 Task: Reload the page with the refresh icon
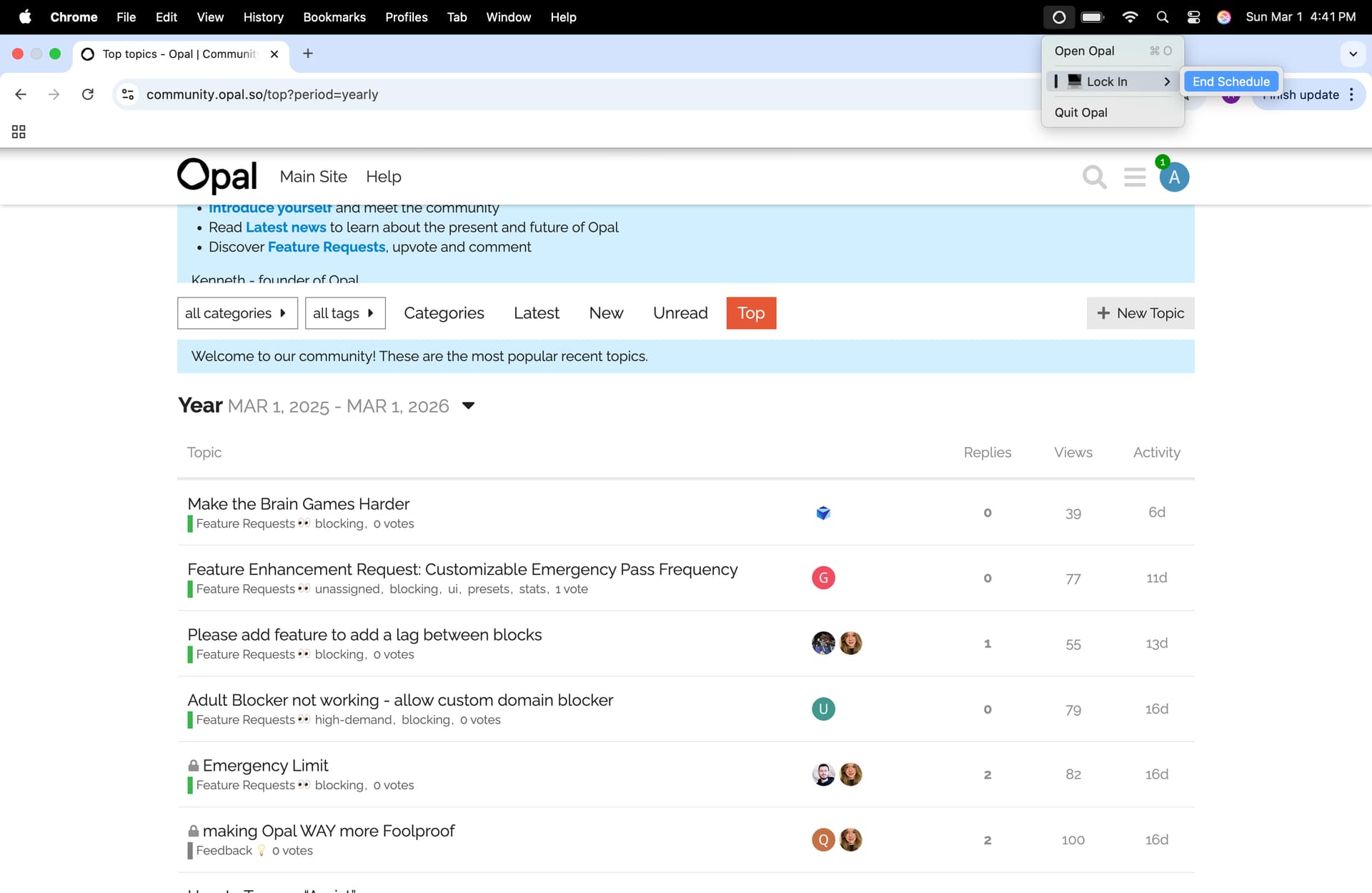[x=88, y=94]
